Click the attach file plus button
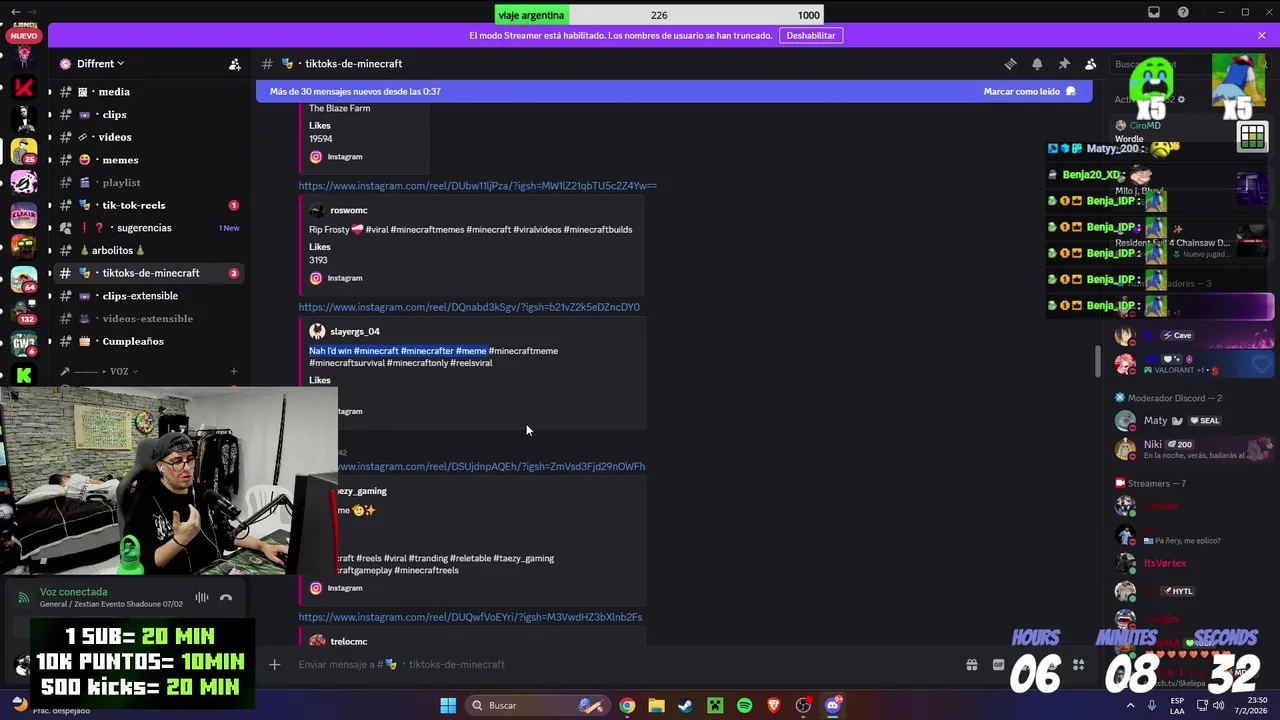This screenshot has width=1280, height=720. (x=273, y=665)
